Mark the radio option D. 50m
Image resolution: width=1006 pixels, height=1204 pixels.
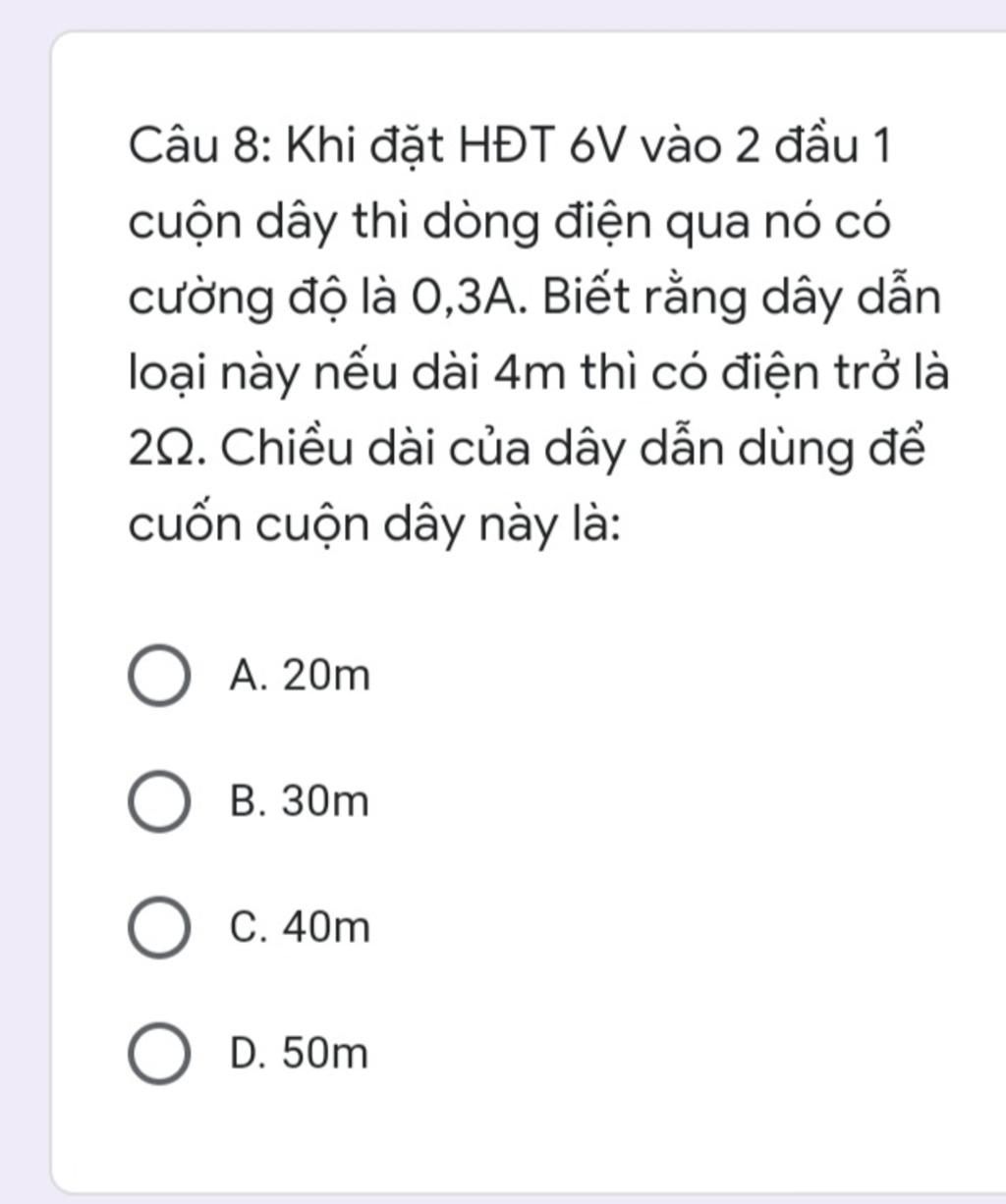(x=158, y=1054)
